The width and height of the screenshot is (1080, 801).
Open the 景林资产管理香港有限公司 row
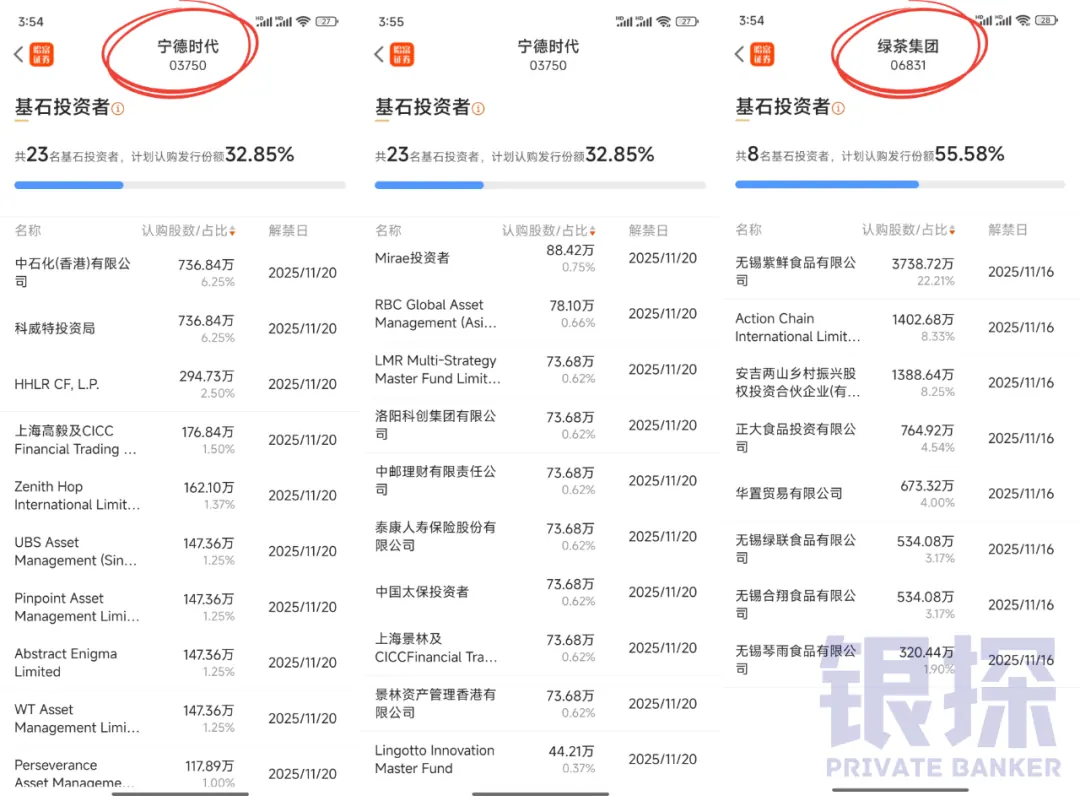(540, 704)
